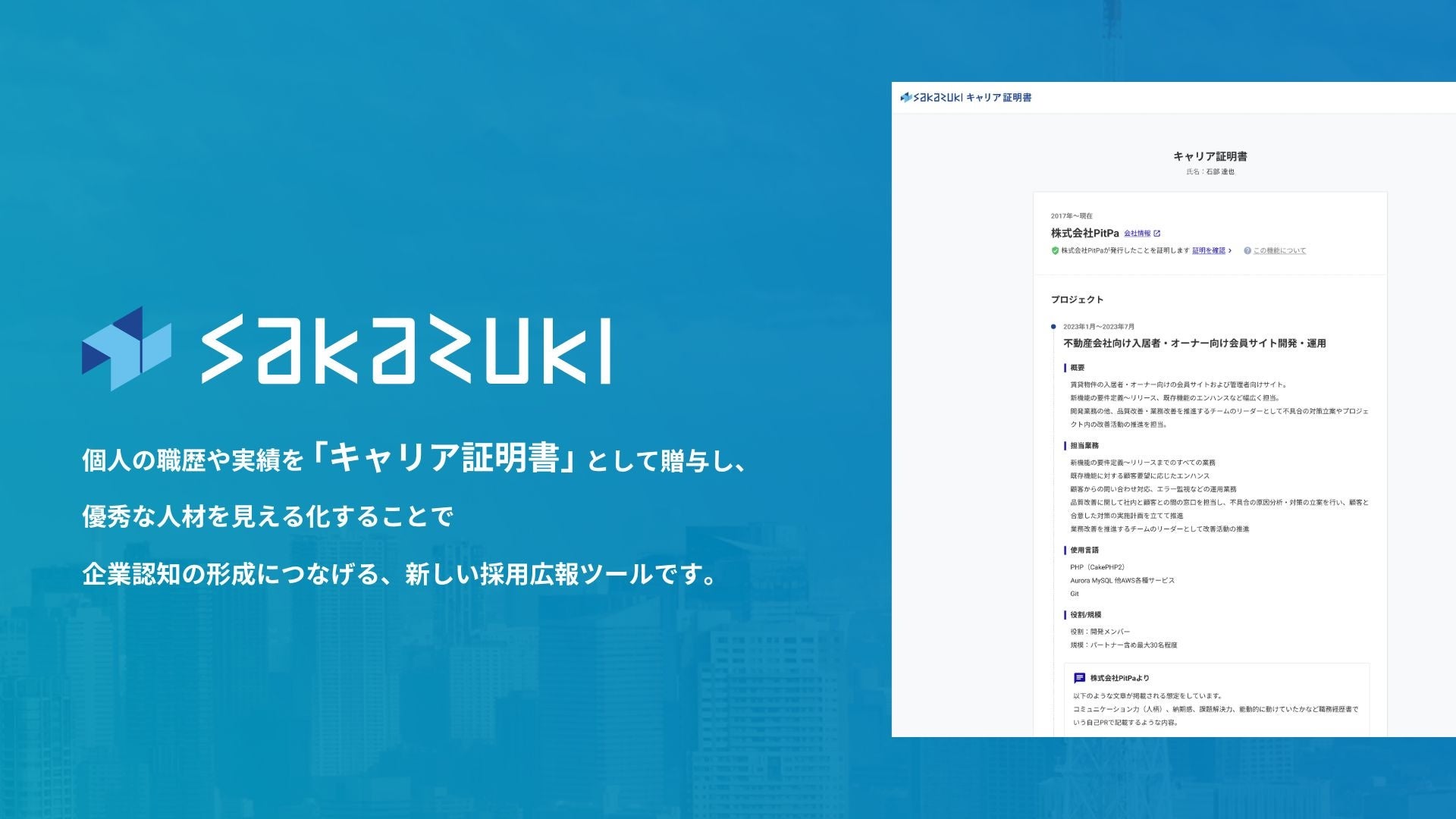The height and width of the screenshot is (819, 1456).
Task: Click the speech bubble icon beside 株式会社PitPaより
Action: [1079, 678]
